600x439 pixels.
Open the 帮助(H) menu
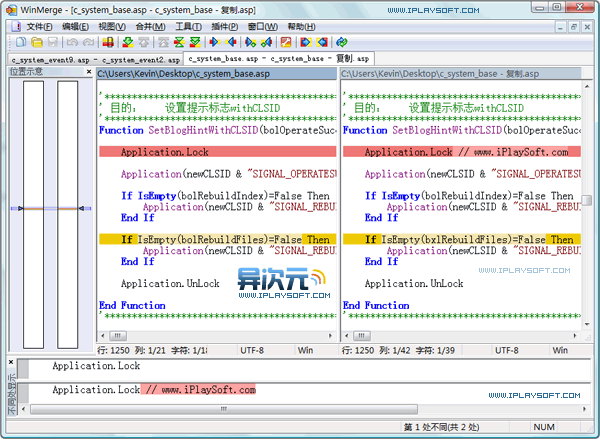[x=301, y=27]
